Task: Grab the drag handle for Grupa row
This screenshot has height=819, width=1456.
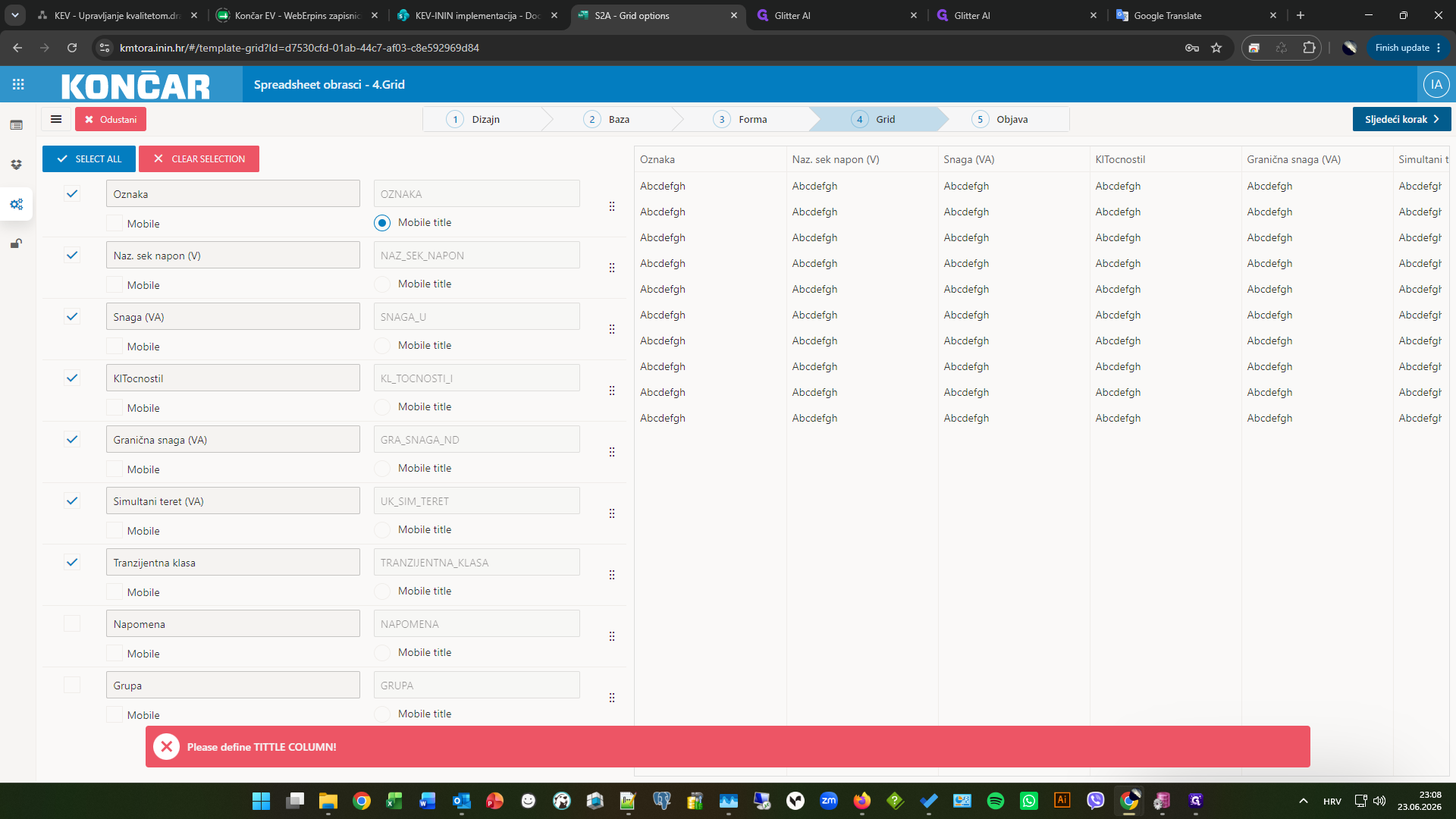Action: tap(612, 698)
